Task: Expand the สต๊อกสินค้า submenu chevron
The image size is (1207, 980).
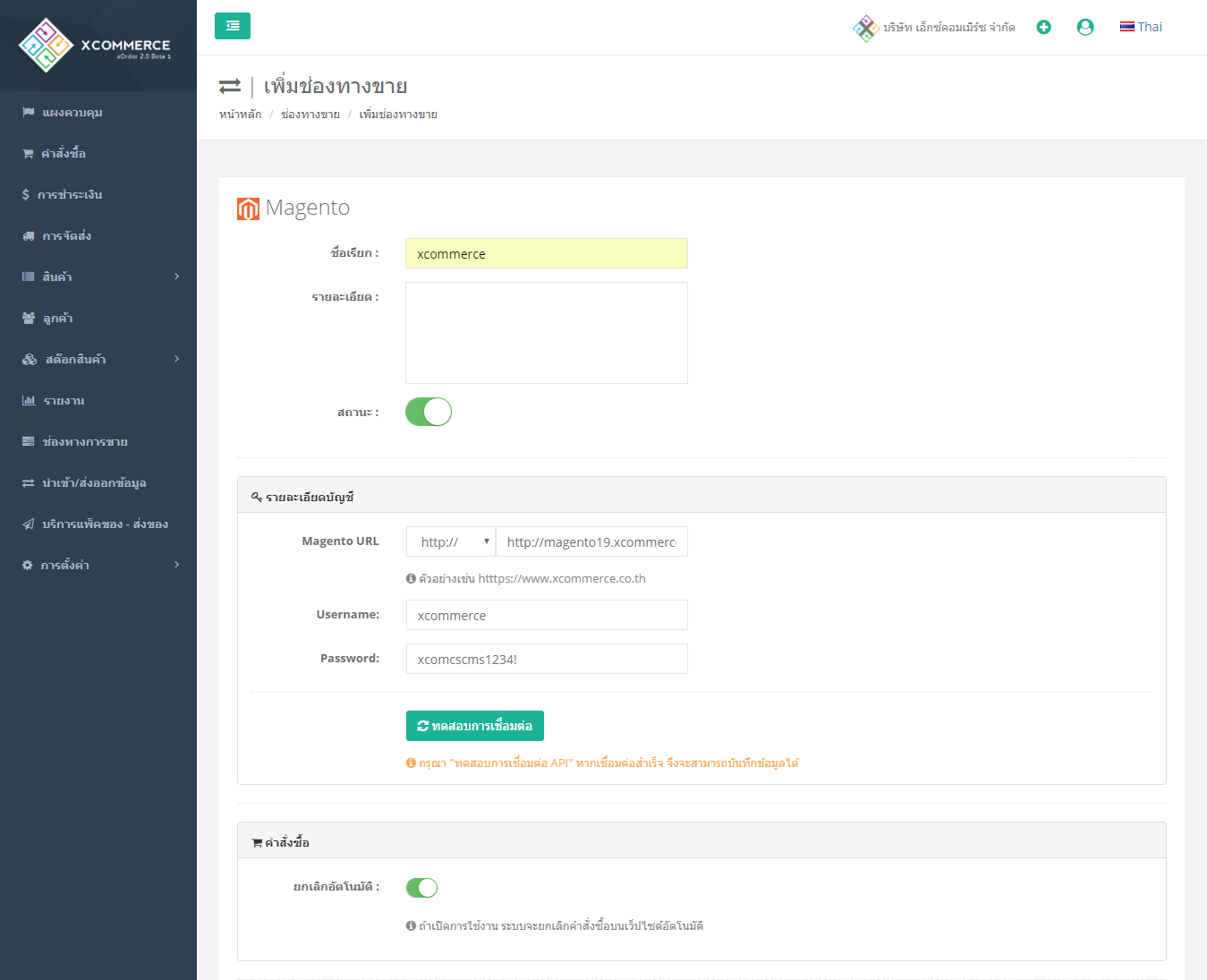Action: tap(176, 359)
